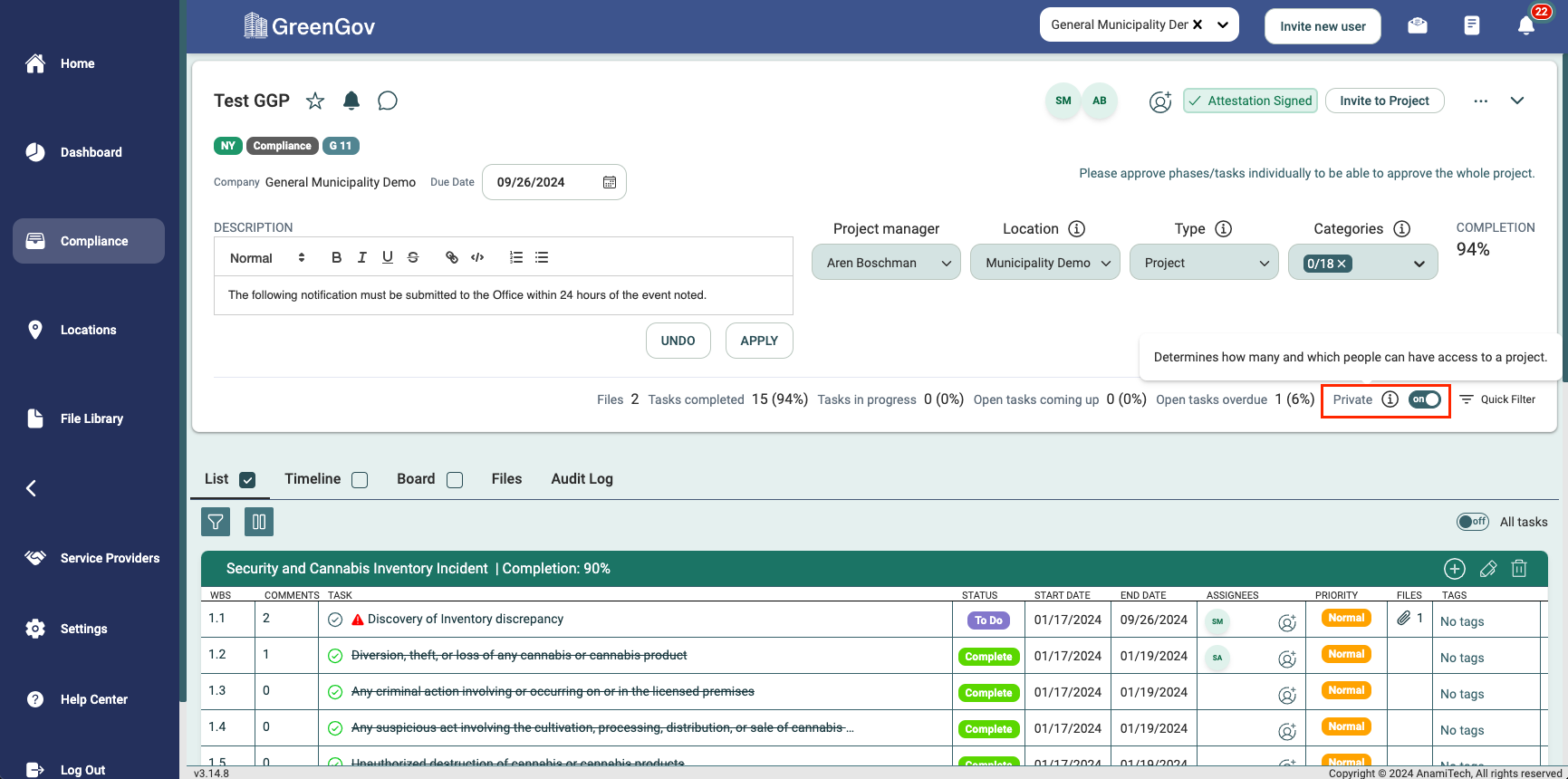Open Locations in the sidebar
The width and height of the screenshot is (1568, 779).
[88, 330]
